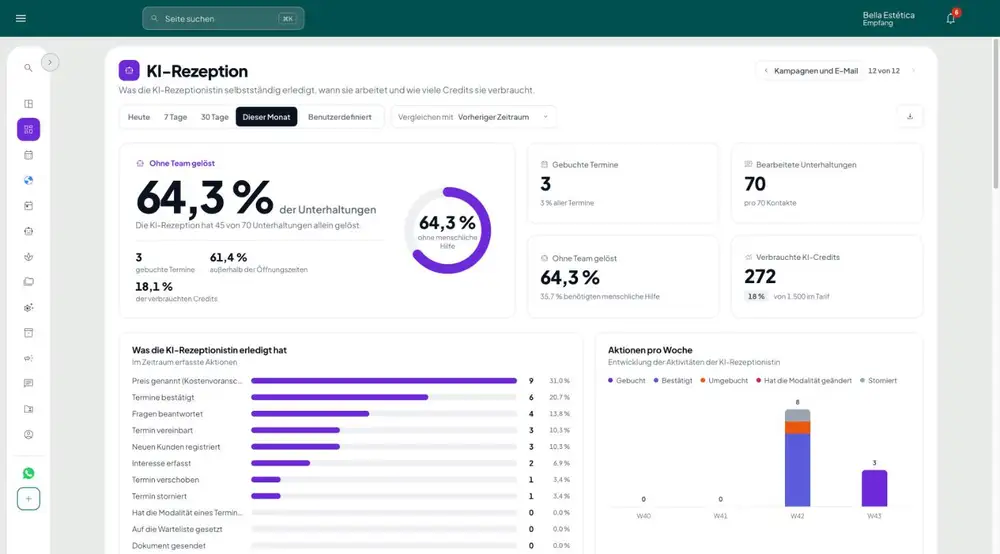Focus the Seite suchen search field
This screenshot has width=1000, height=554.
223,18
